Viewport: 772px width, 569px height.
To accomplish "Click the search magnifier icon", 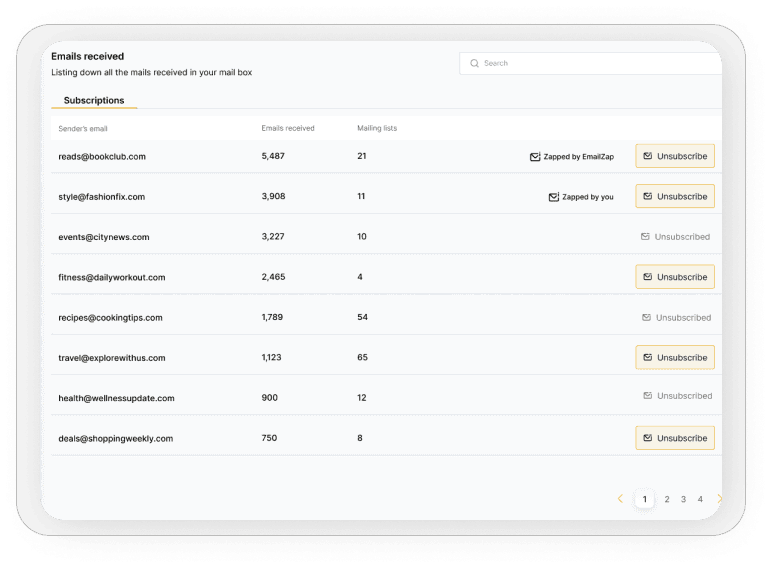I will click(x=474, y=63).
